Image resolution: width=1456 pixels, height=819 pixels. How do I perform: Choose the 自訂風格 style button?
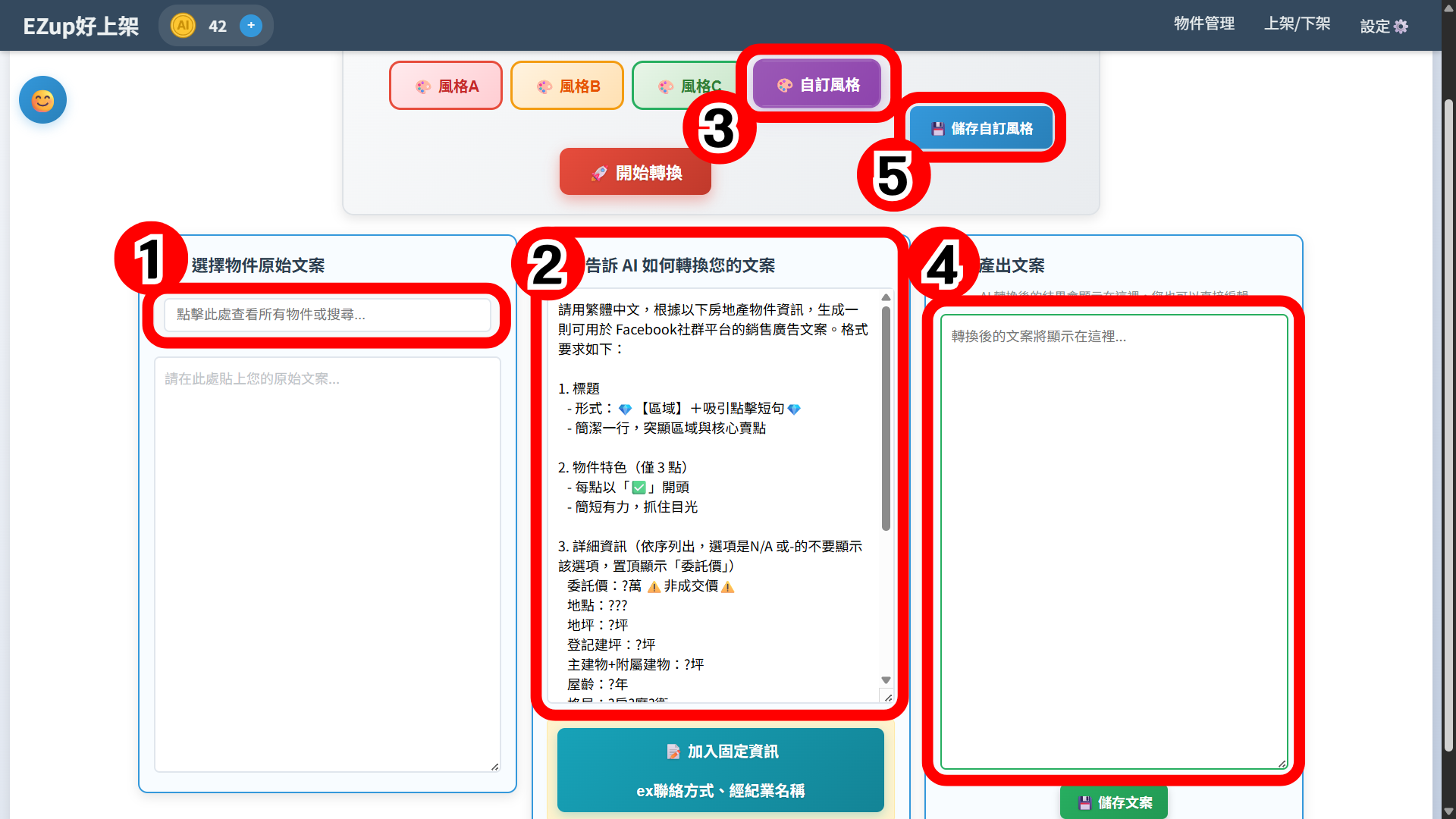[817, 84]
